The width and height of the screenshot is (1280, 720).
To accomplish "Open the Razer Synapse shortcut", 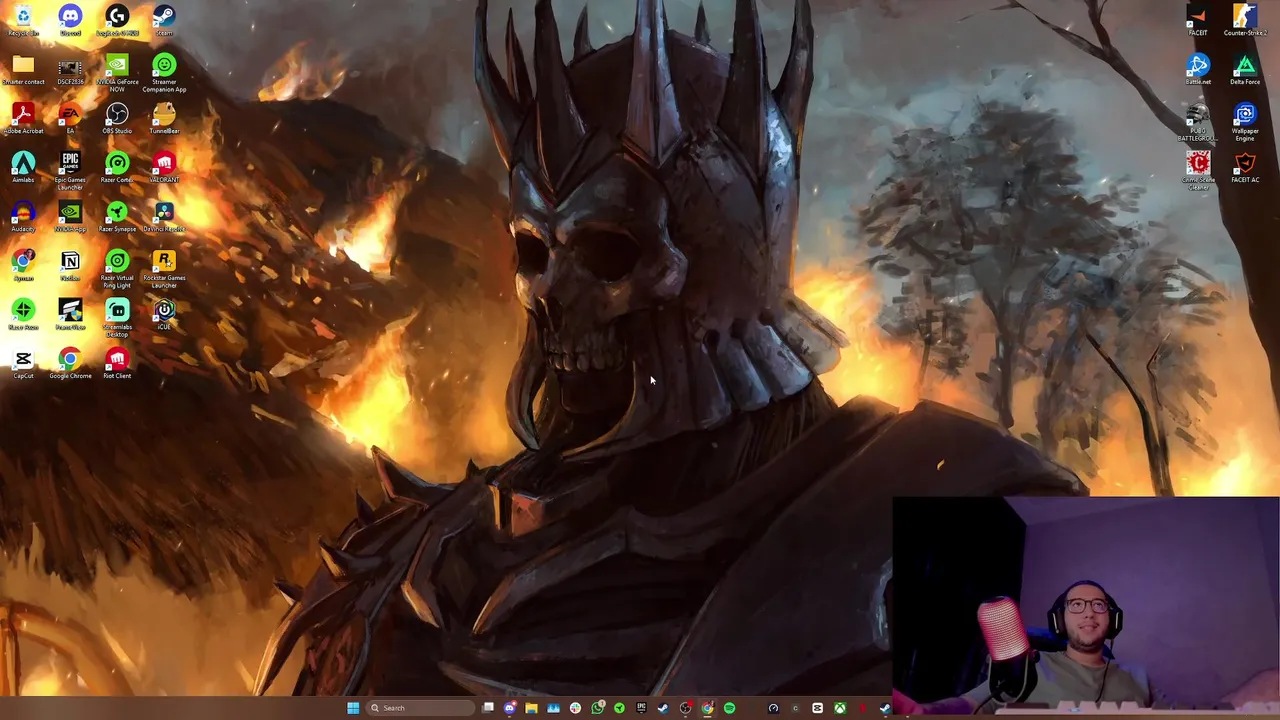I will (x=117, y=217).
